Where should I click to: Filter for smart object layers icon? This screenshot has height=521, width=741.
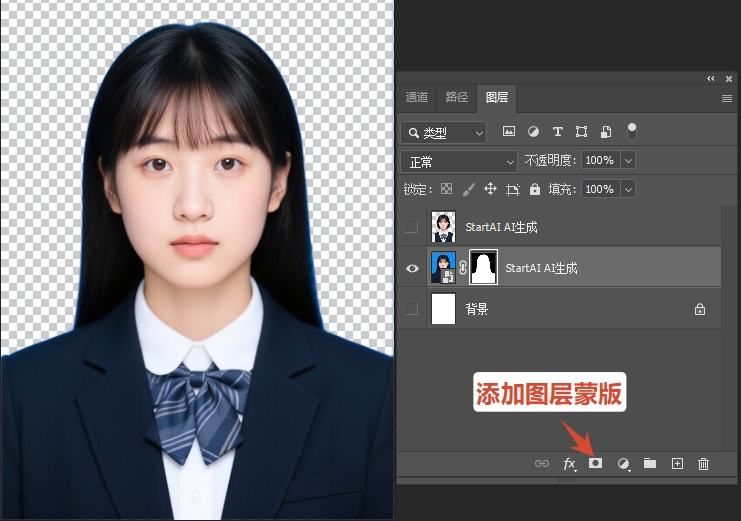pos(606,131)
